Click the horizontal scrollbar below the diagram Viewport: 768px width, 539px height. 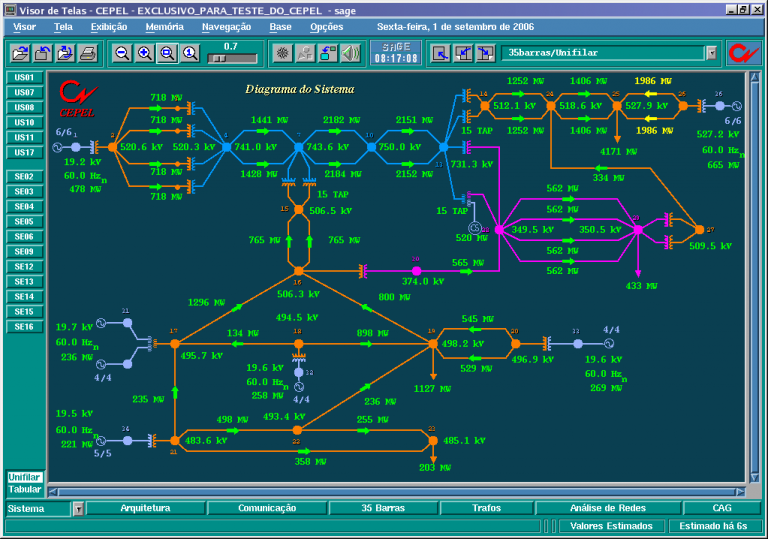tap(400, 492)
